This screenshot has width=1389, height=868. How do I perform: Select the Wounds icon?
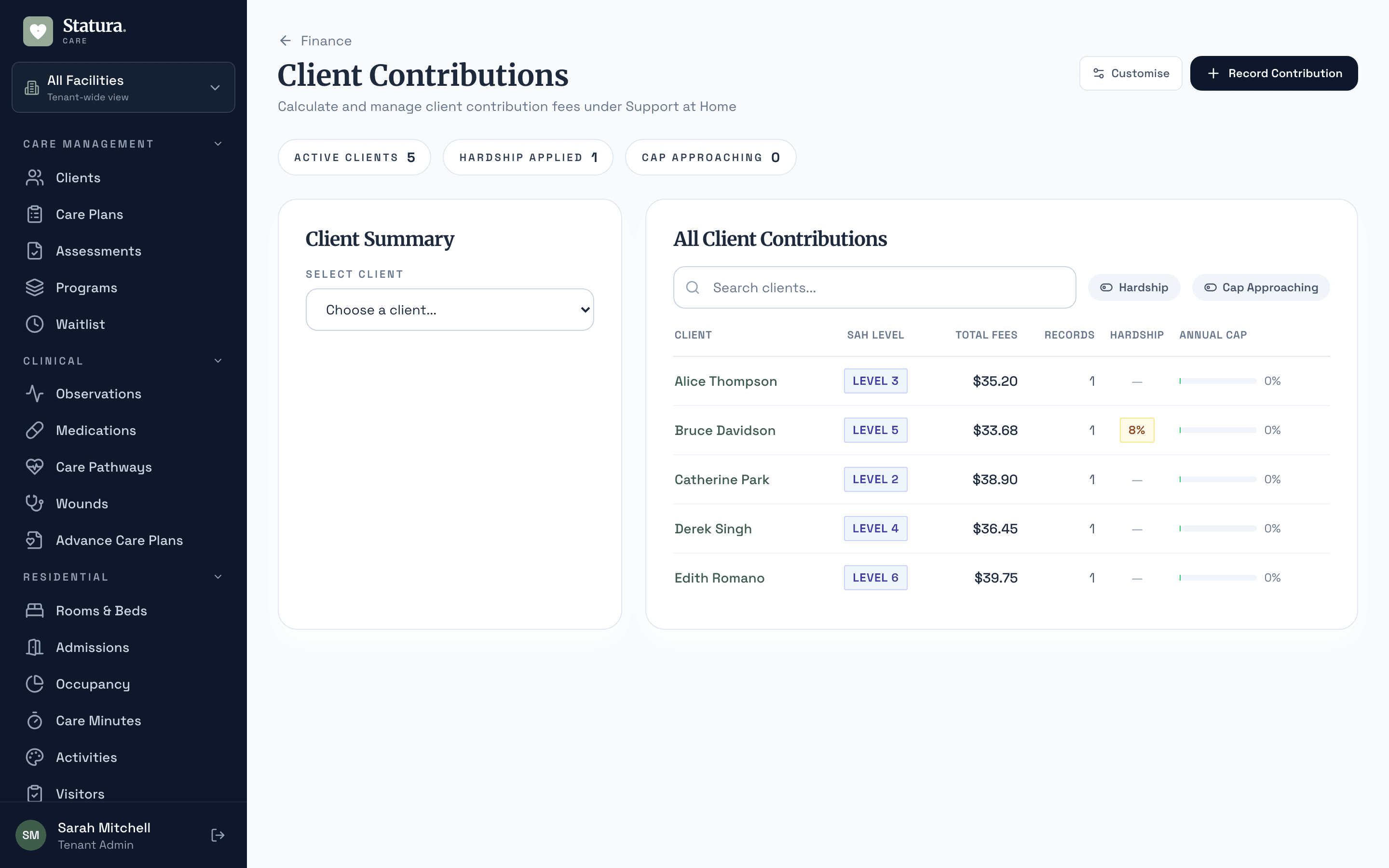click(x=35, y=503)
